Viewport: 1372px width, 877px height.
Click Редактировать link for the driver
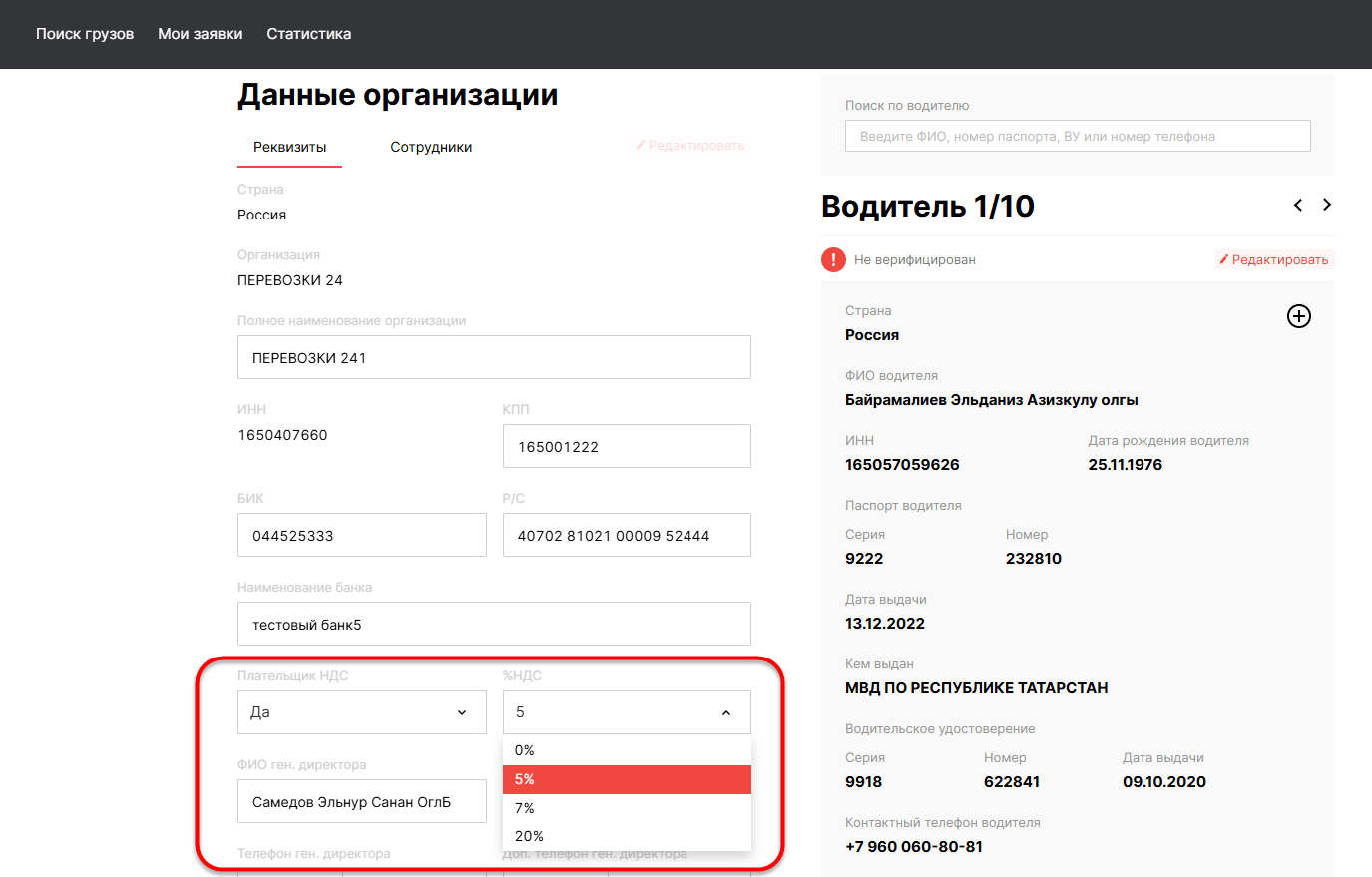click(1274, 259)
